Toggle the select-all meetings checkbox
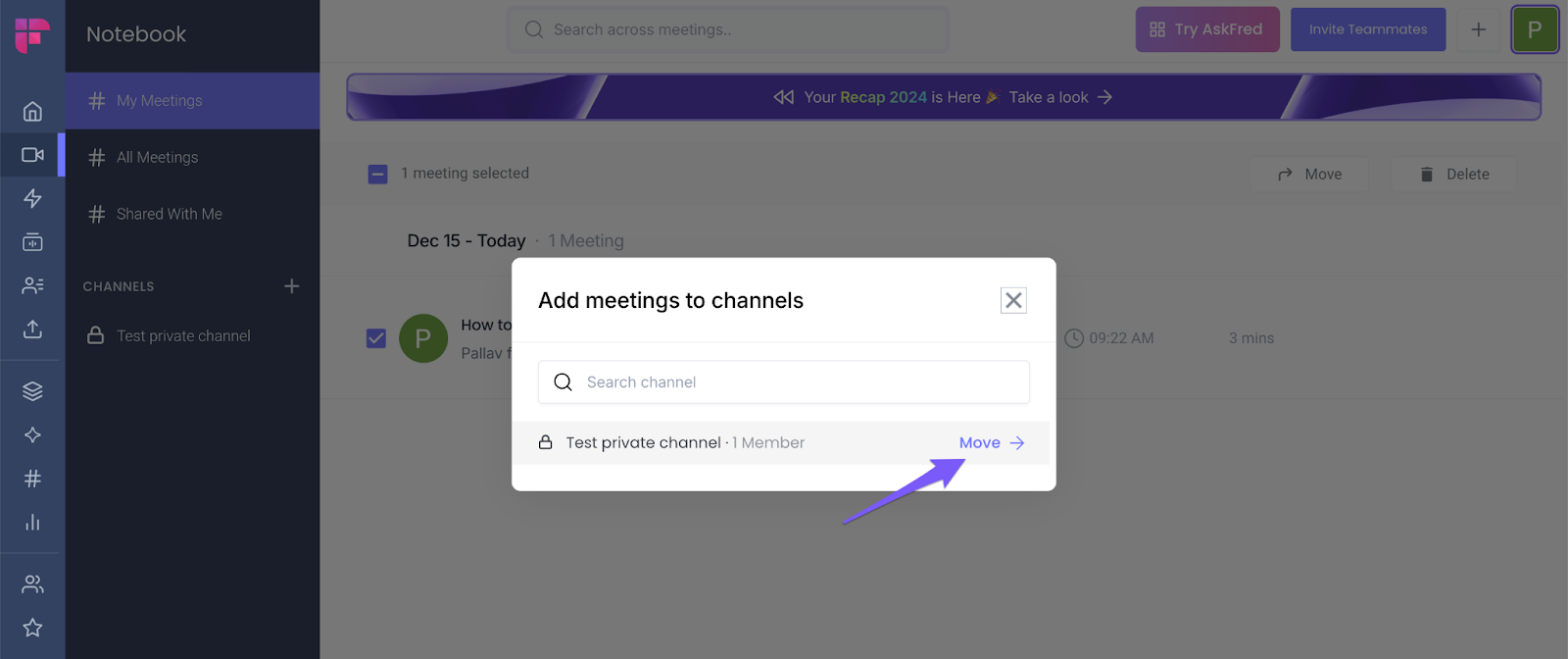1568x659 pixels. pos(377,175)
